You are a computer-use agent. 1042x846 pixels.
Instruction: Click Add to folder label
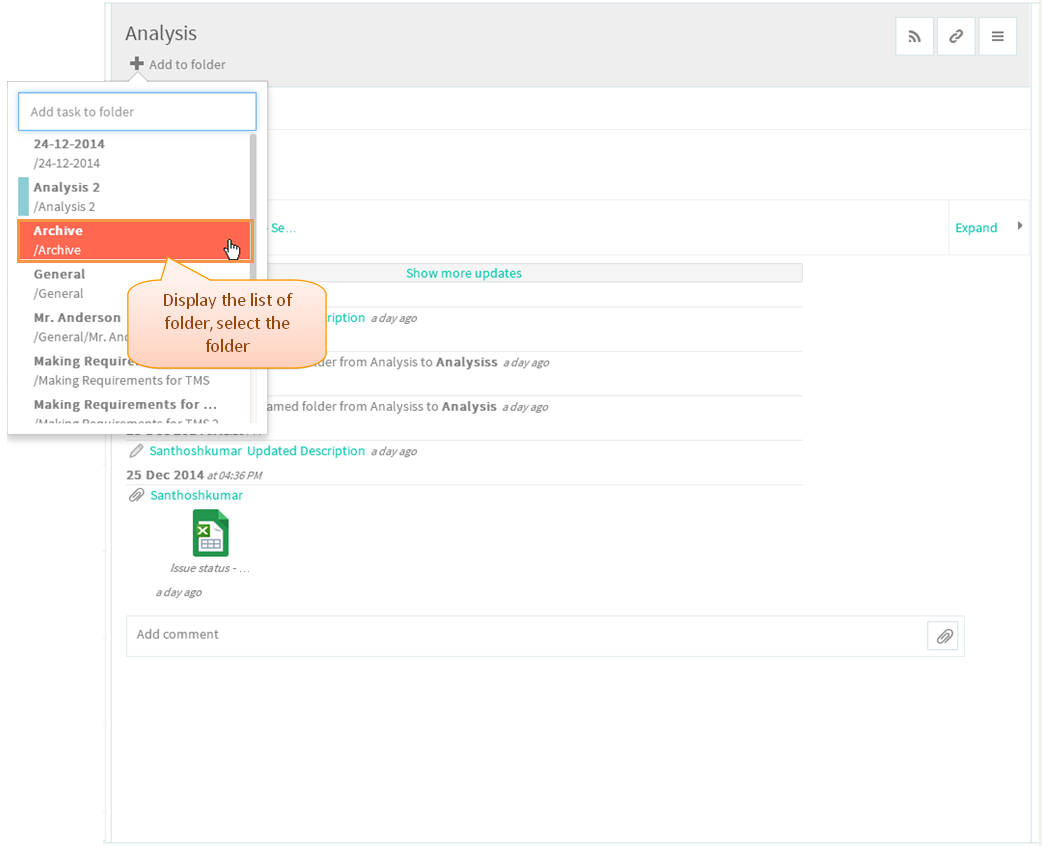(x=187, y=64)
